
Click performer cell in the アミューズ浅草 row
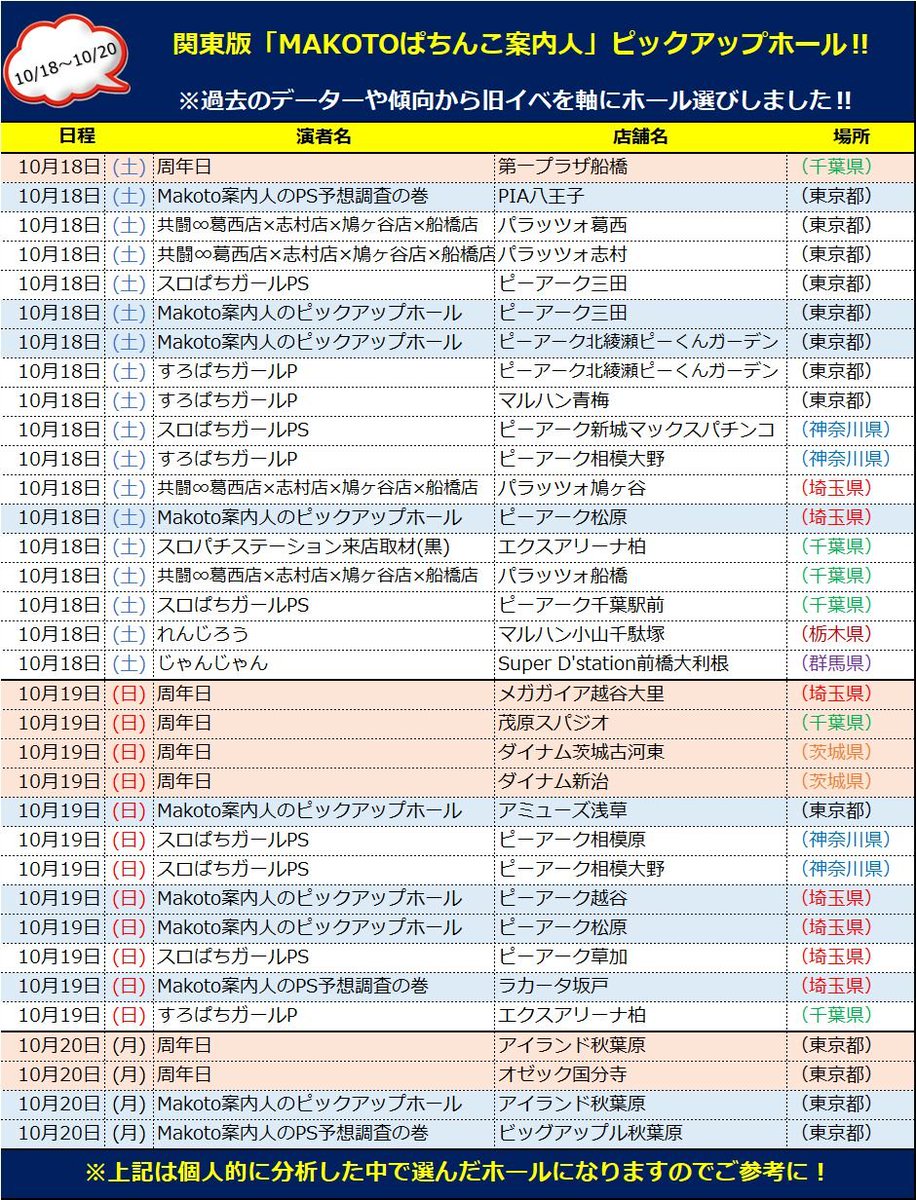324,810
